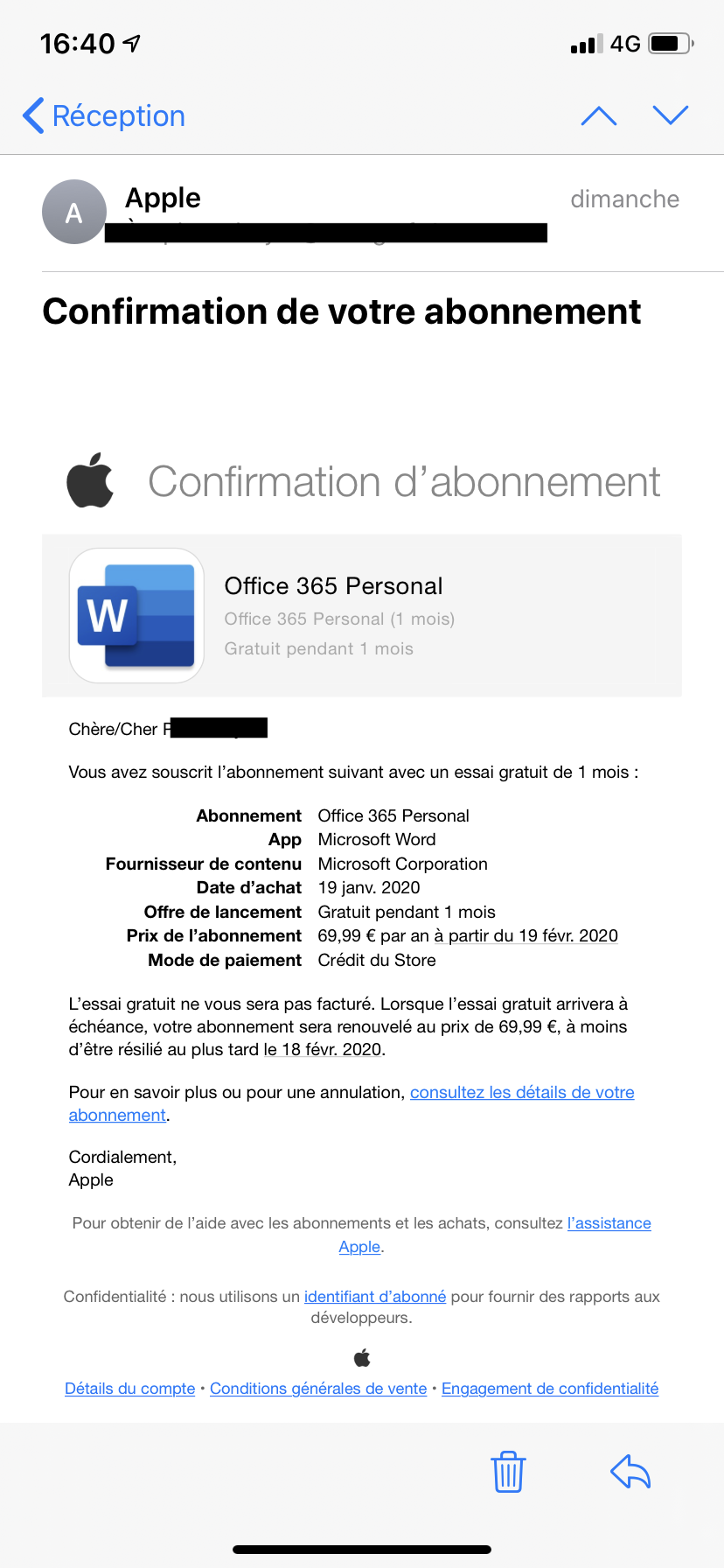Open 'Engagement de confidentialité' link
The width and height of the screenshot is (724, 1568).
point(549,1389)
